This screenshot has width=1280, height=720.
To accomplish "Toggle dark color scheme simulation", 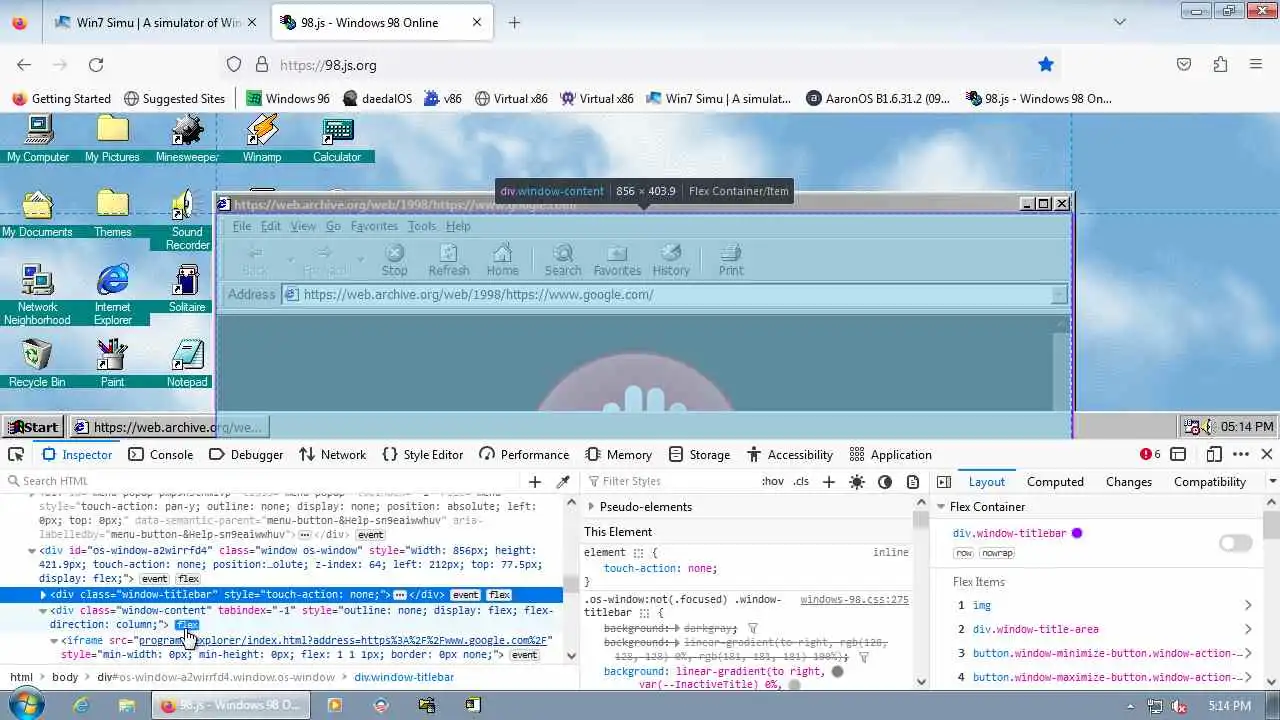I will click(885, 482).
